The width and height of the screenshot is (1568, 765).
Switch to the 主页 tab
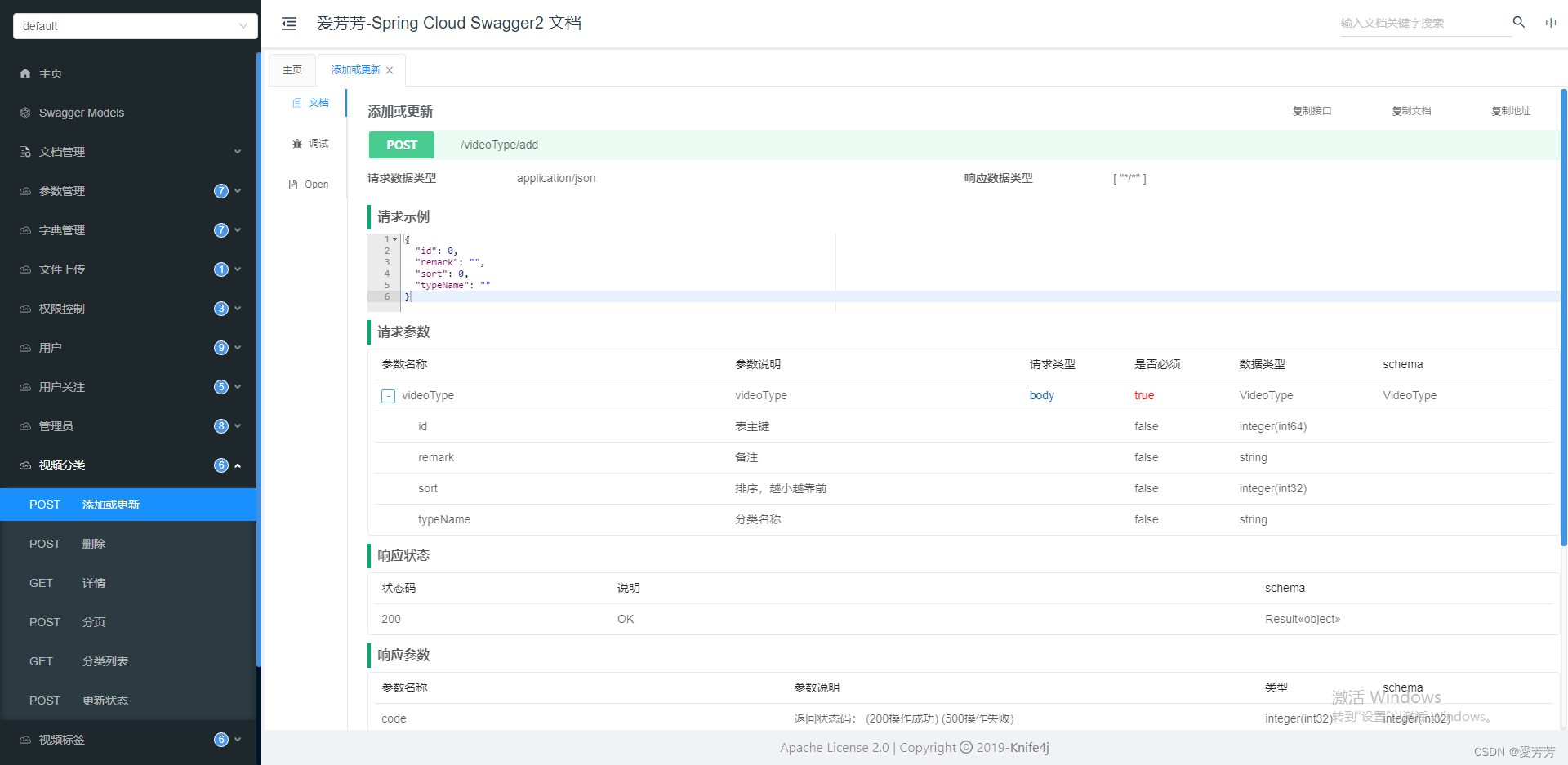click(x=292, y=70)
